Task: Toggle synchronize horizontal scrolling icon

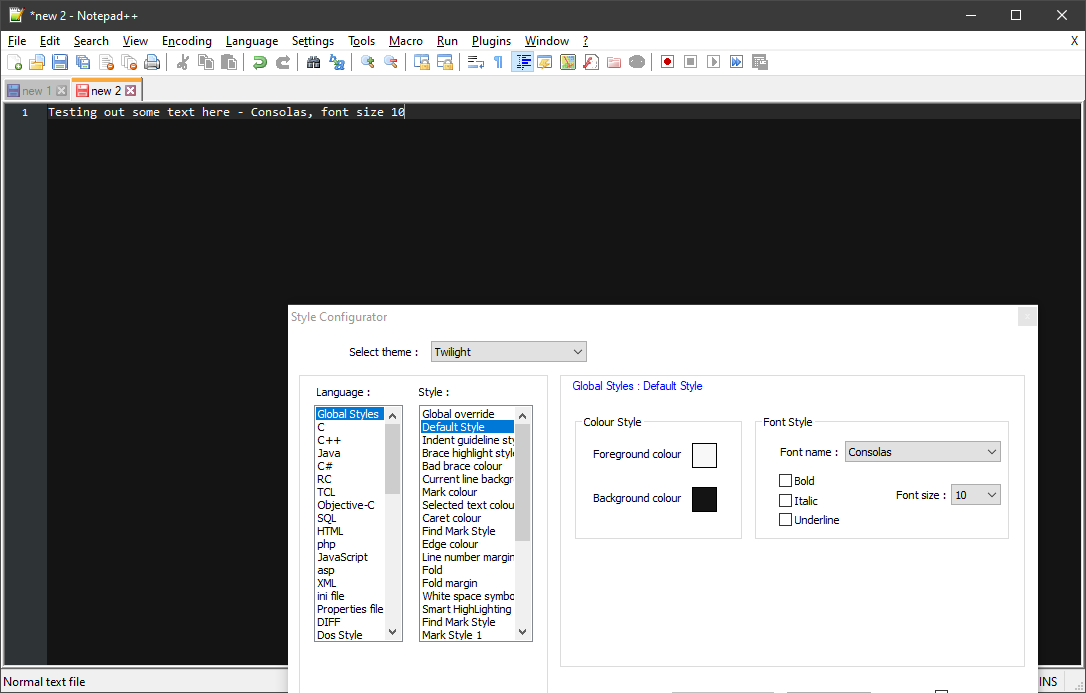Action: [445, 62]
